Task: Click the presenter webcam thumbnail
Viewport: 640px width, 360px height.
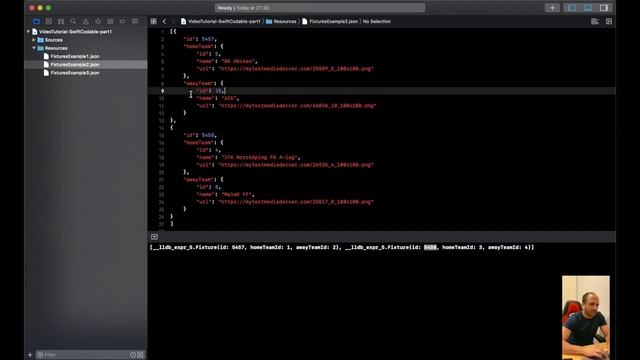Action: click(586, 318)
